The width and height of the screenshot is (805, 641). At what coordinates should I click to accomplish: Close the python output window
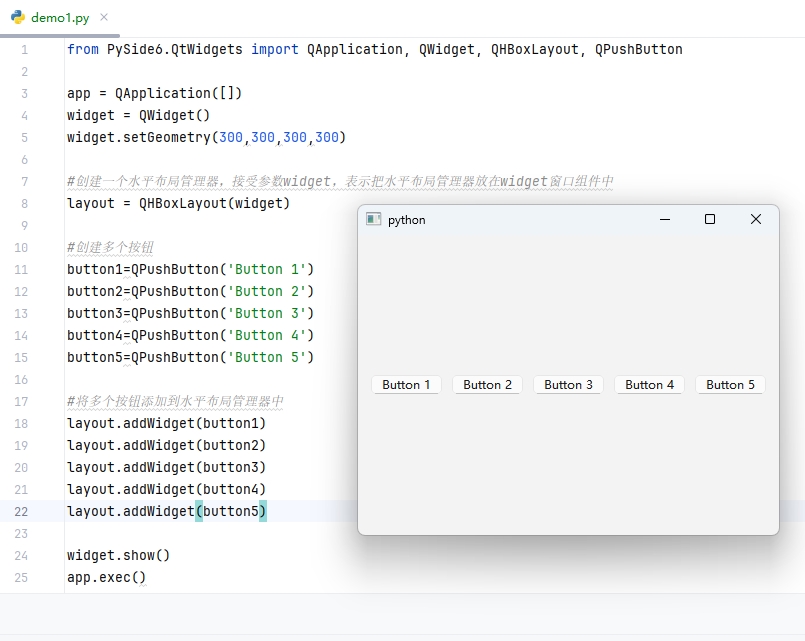756,219
